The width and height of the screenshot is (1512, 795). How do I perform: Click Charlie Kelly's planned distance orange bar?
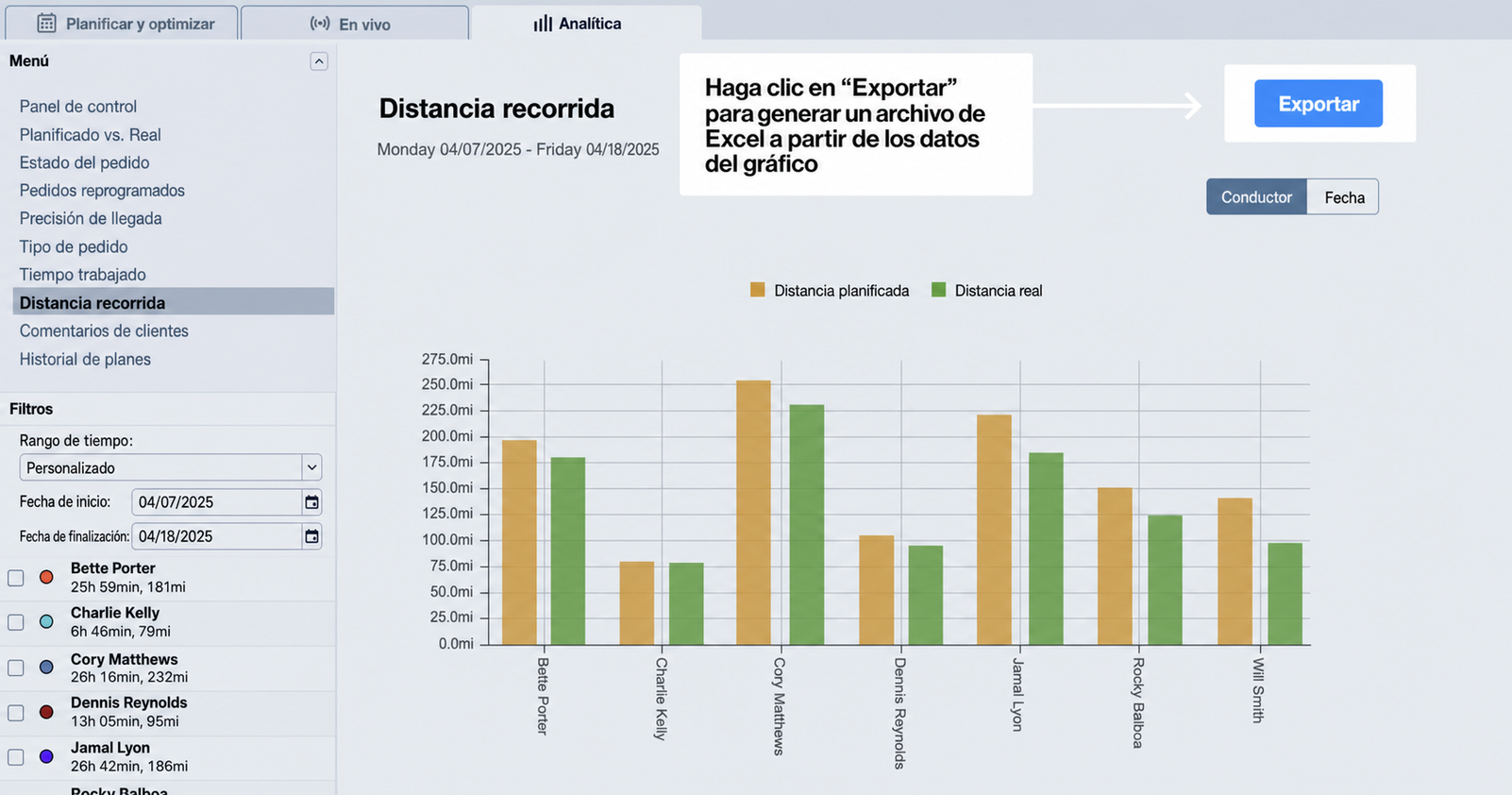[637, 603]
